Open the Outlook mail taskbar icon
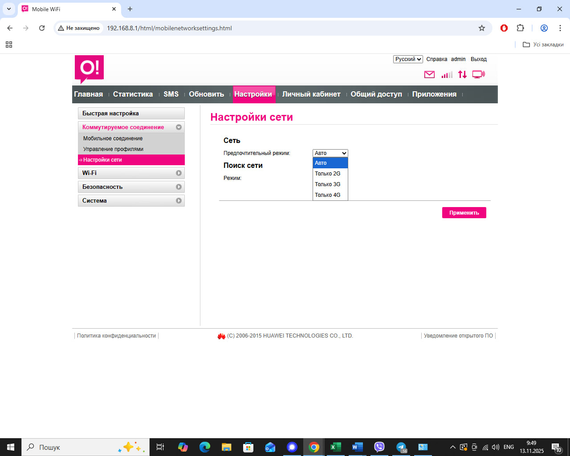The width and height of the screenshot is (570, 456). tap(270, 447)
